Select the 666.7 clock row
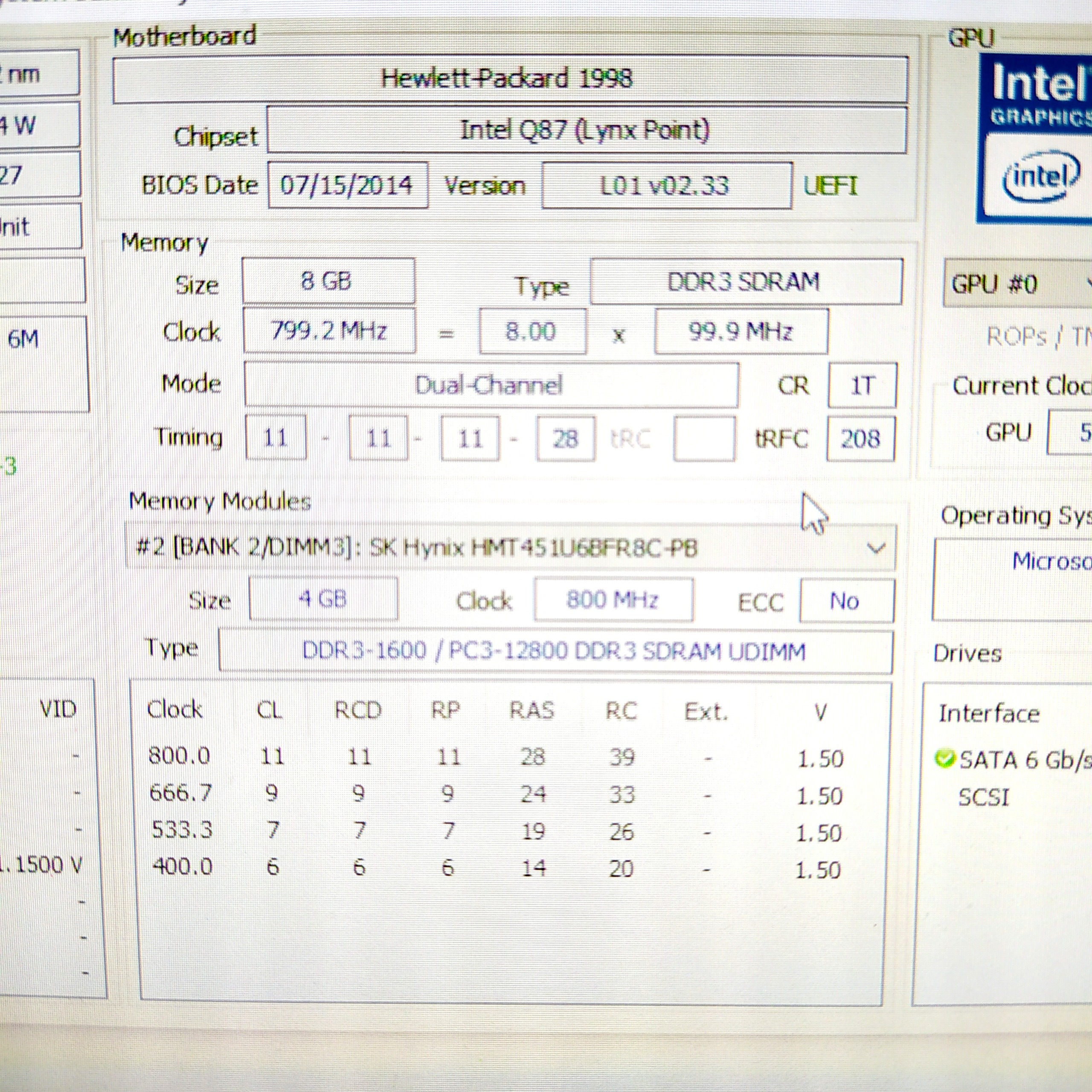Viewport: 1092px width, 1092px height. [x=496, y=794]
